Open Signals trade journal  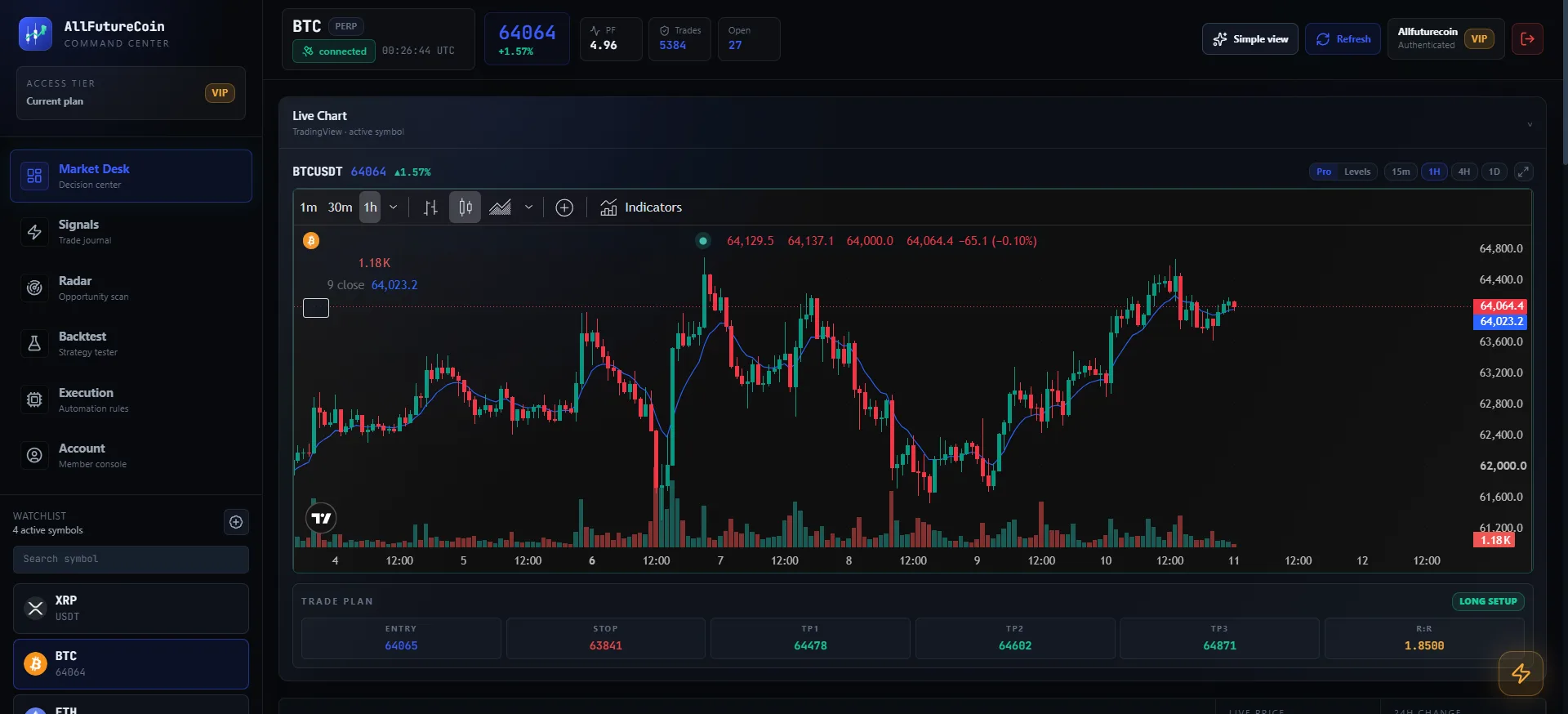coord(131,232)
